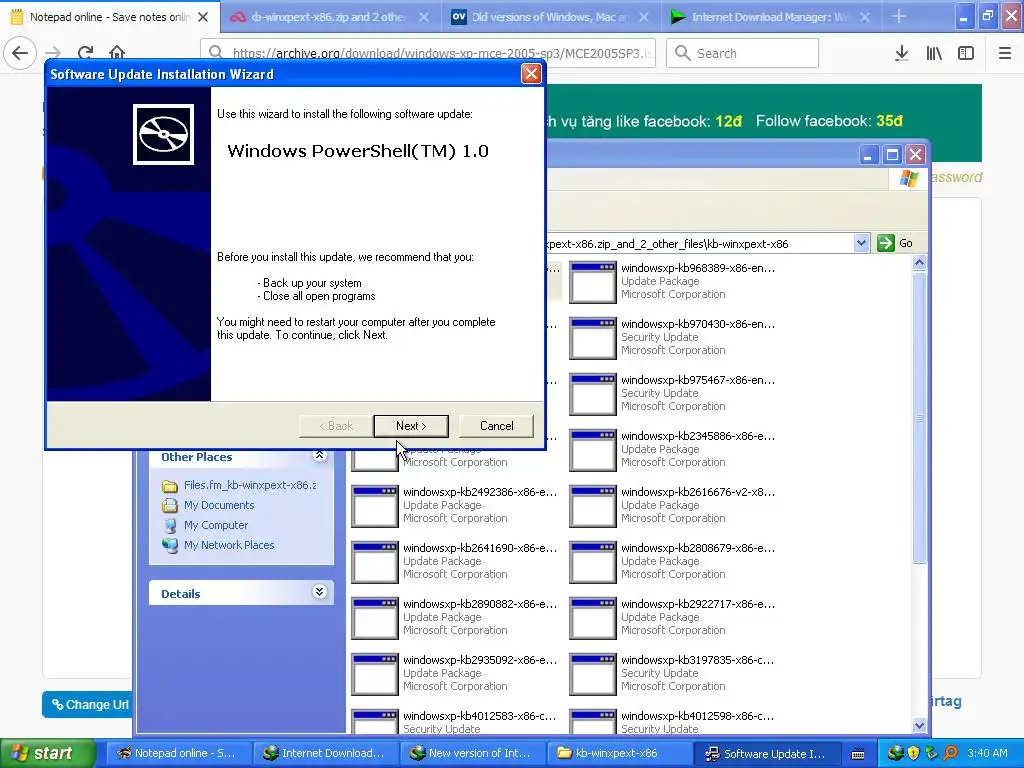
Task: Reload the current Firefox page
Action: click(x=86, y=53)
